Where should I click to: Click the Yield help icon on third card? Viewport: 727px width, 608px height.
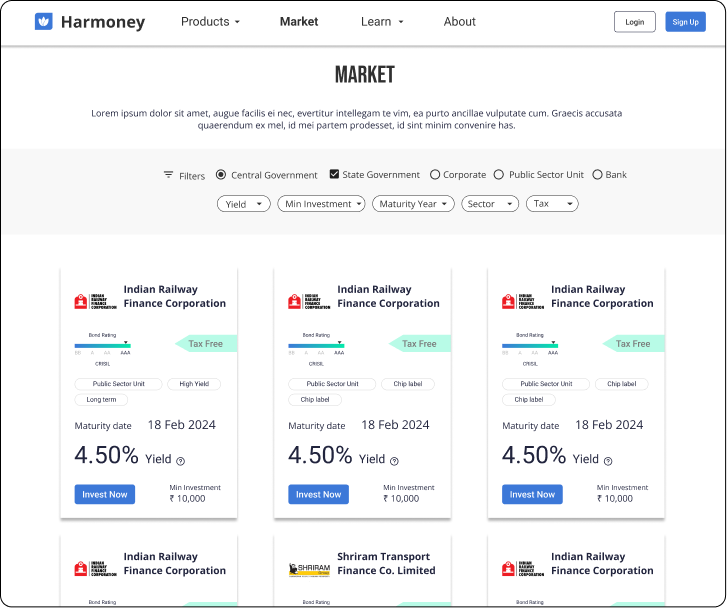[608, 461]
